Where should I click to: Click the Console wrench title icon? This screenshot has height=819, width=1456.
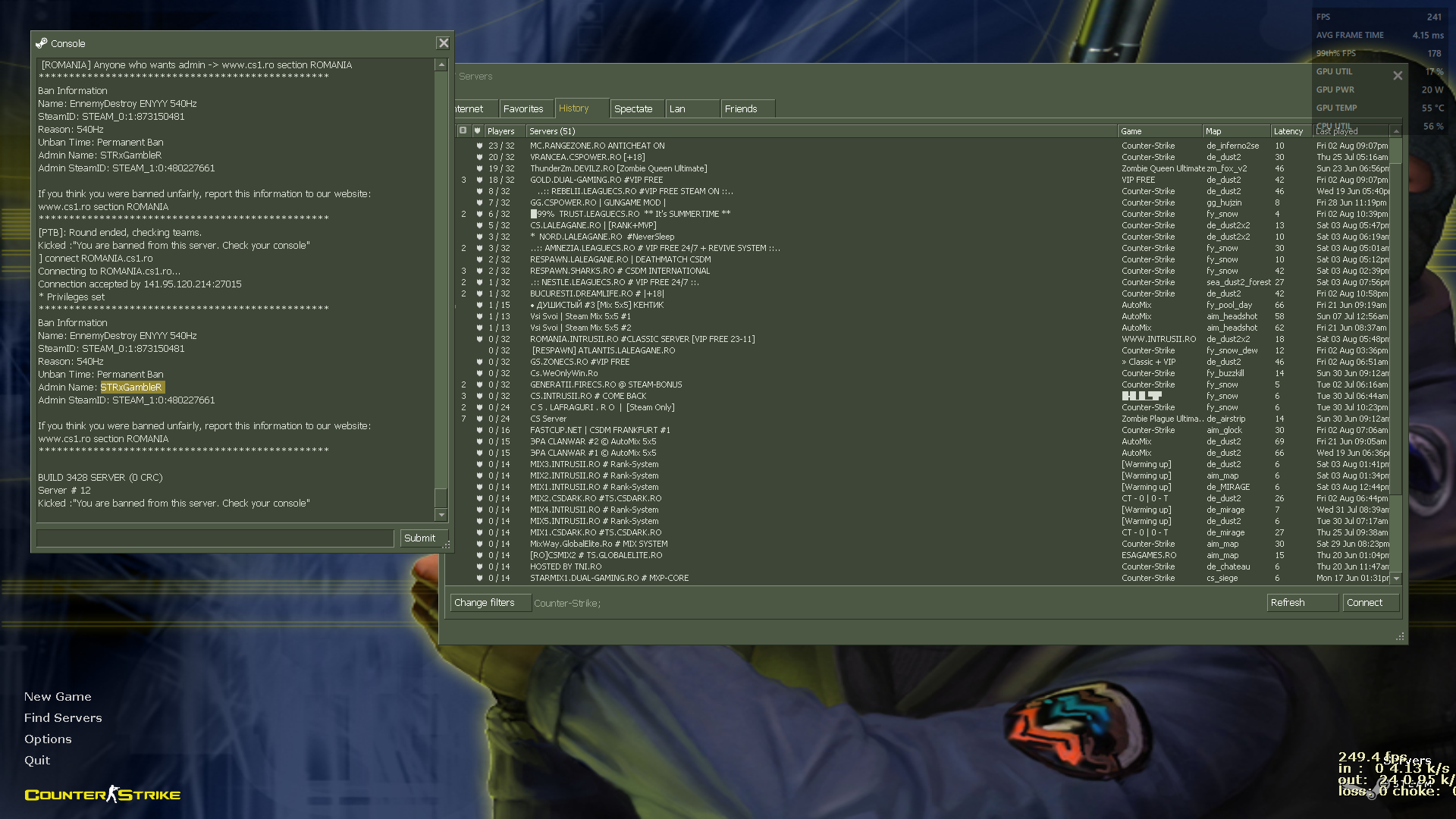[42, 43]
